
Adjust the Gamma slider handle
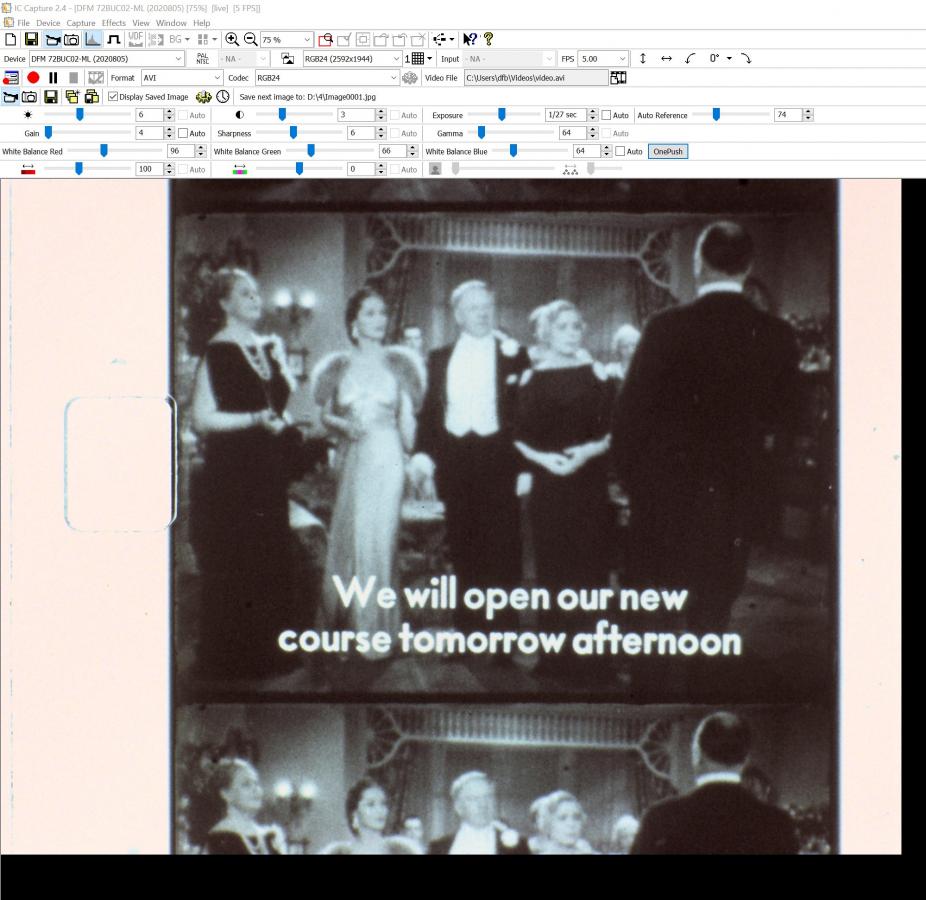tap(481, 133)
